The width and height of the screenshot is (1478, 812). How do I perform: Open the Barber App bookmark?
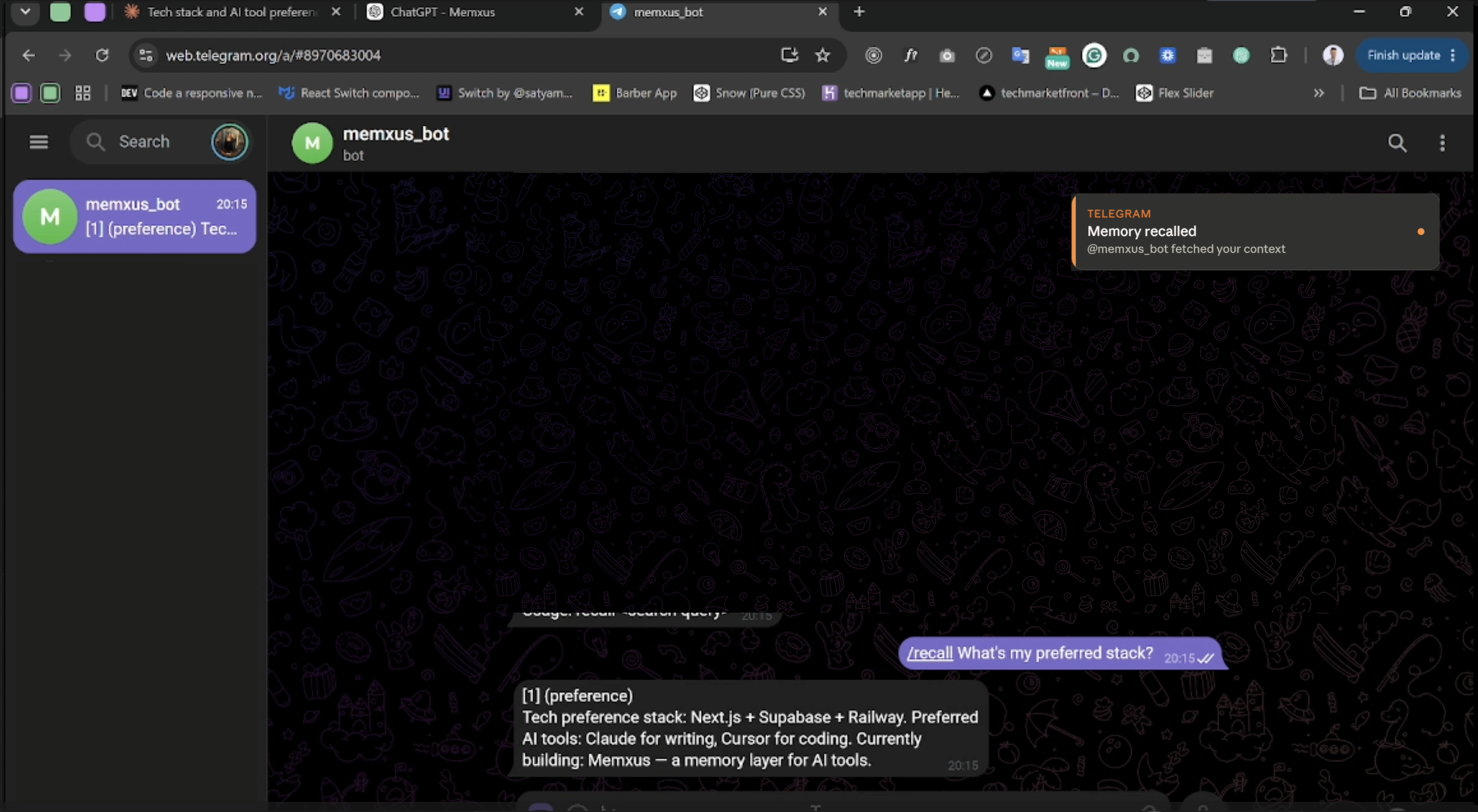(x=634, y=93)
